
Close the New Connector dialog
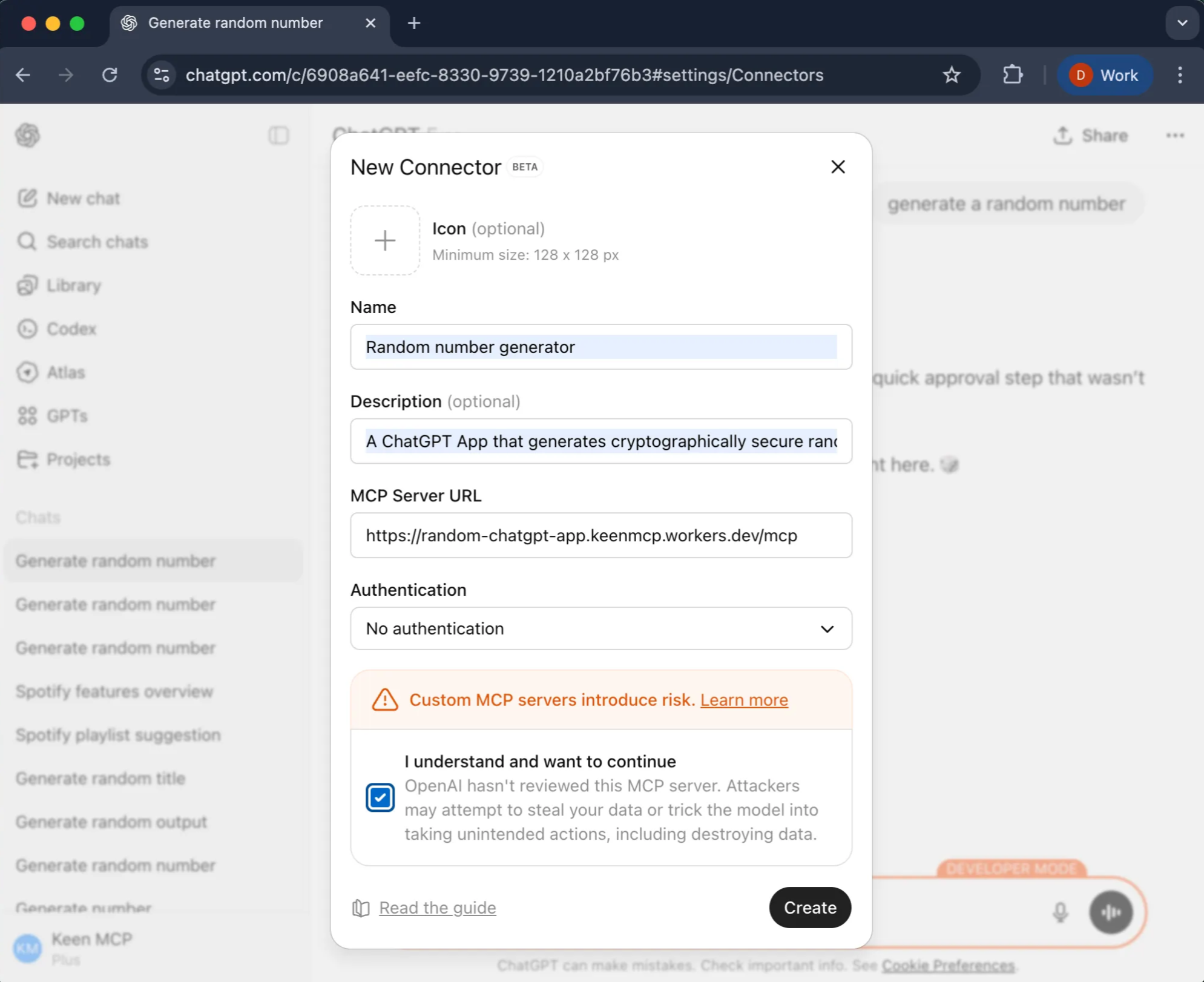click(837, 166)
